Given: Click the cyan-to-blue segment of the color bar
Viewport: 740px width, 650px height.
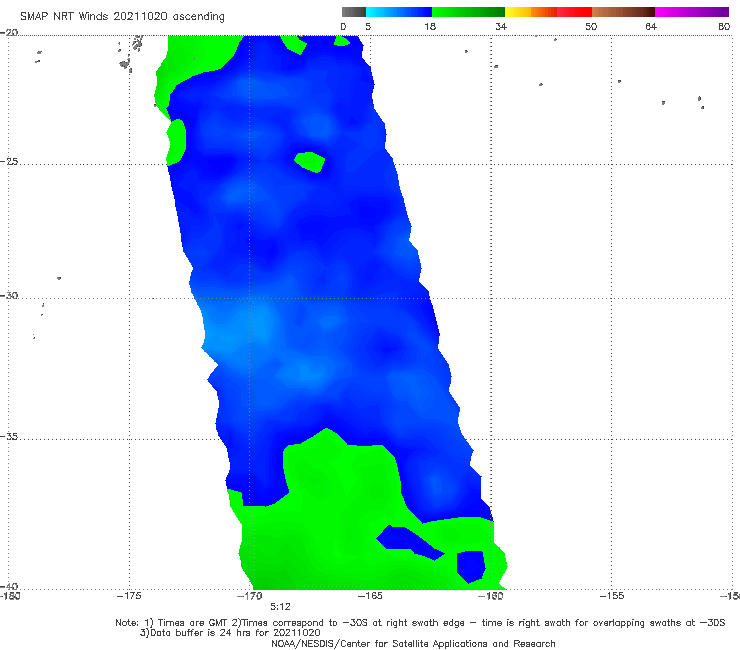Looking at the screenshot, I should point(399,12).
